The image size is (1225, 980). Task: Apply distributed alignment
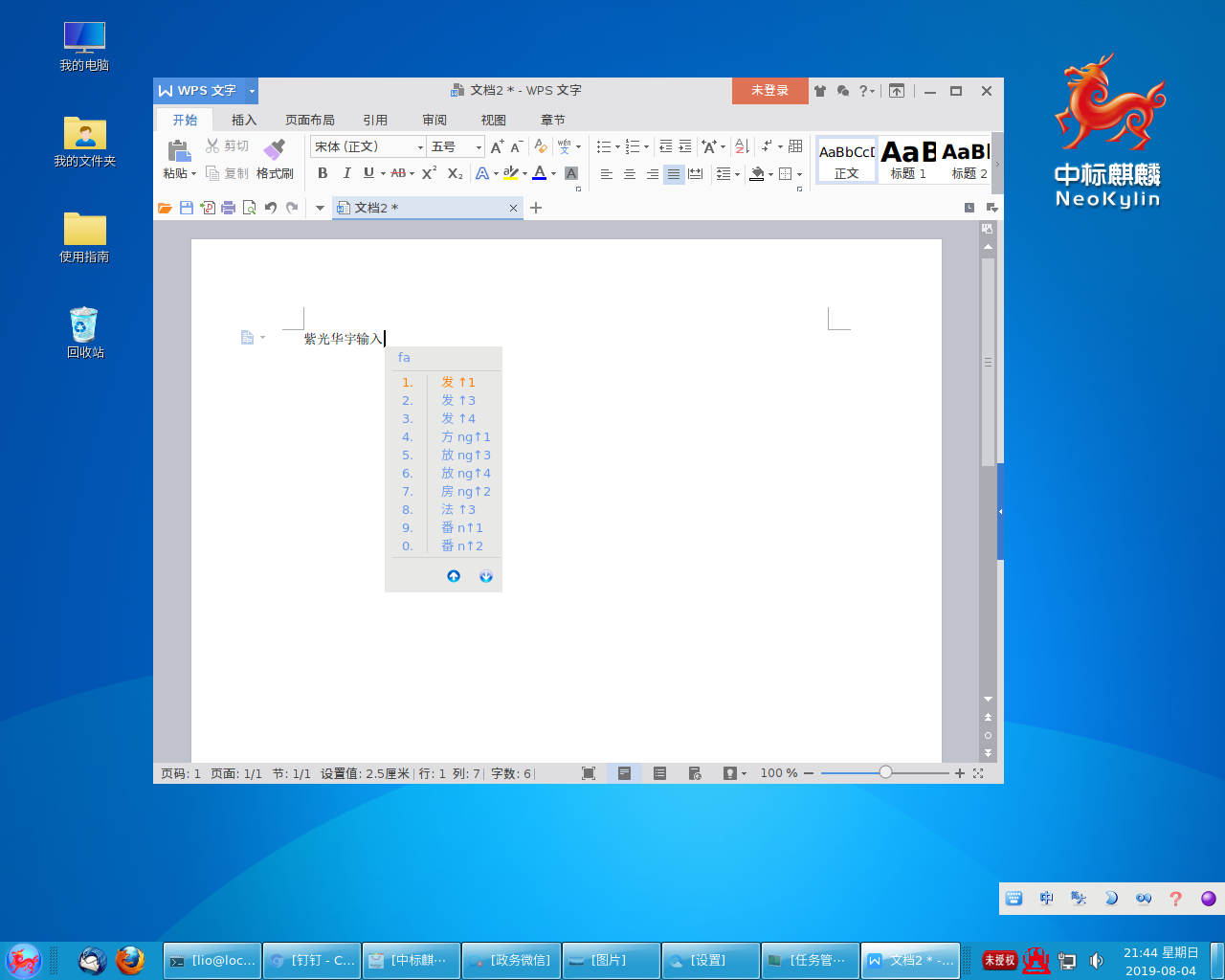(696, 174)
